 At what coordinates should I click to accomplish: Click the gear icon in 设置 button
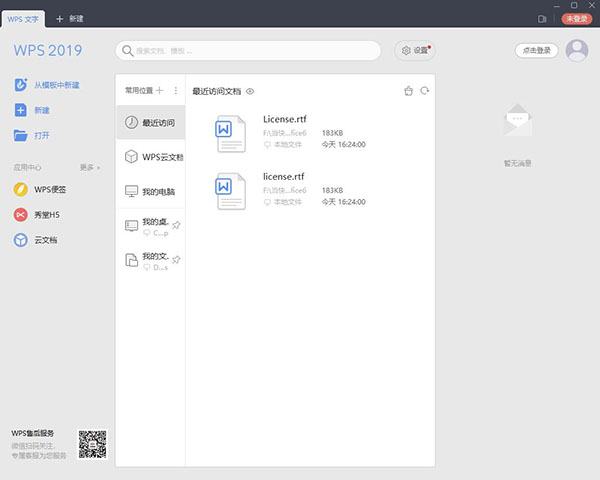[406, 50]
